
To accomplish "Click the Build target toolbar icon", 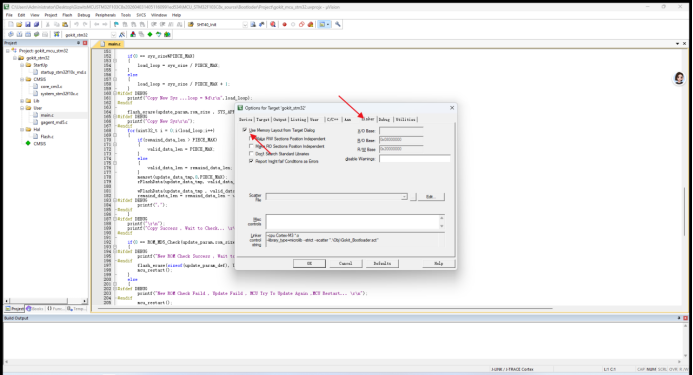I will pyautogui.click(x=19, y=34).
